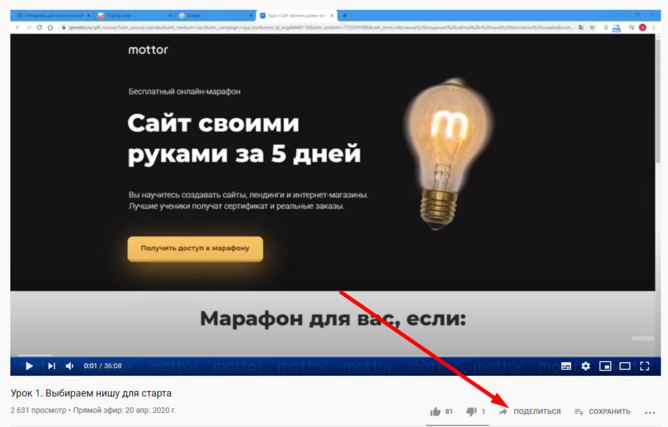Click the mottor logo in the video

148,50
